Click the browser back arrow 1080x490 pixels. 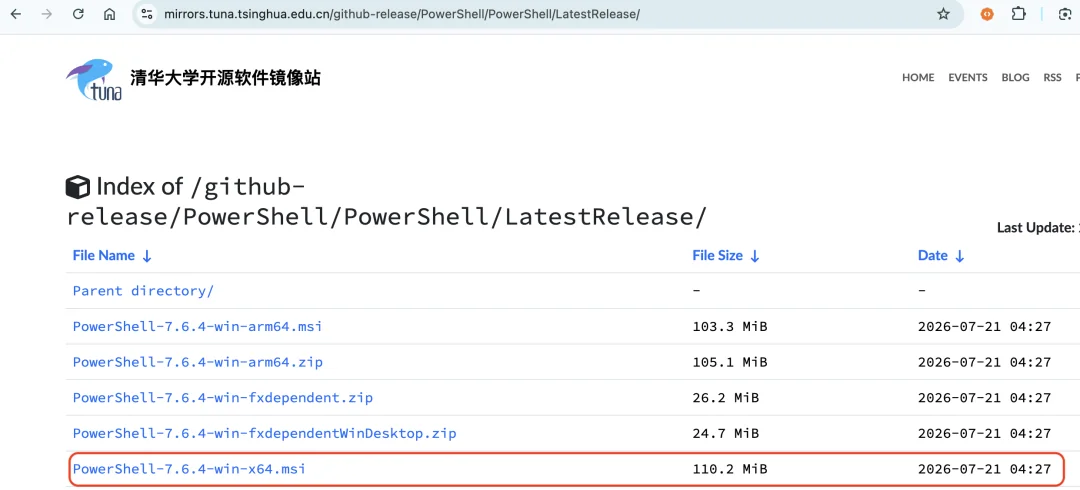(x=16, y=14)
